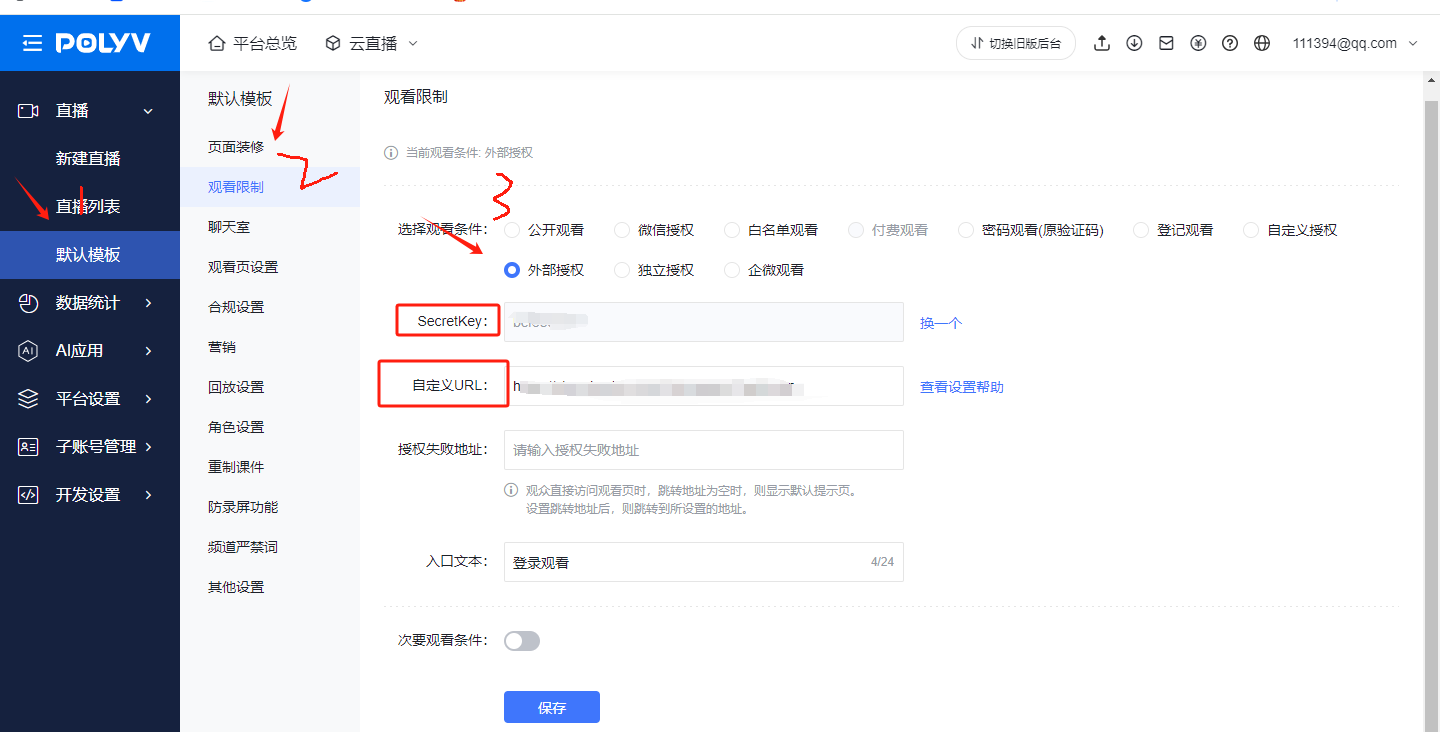Click the home icon for 平台总览
Screen dimensions: 1440x732
(x=217, y=43)
